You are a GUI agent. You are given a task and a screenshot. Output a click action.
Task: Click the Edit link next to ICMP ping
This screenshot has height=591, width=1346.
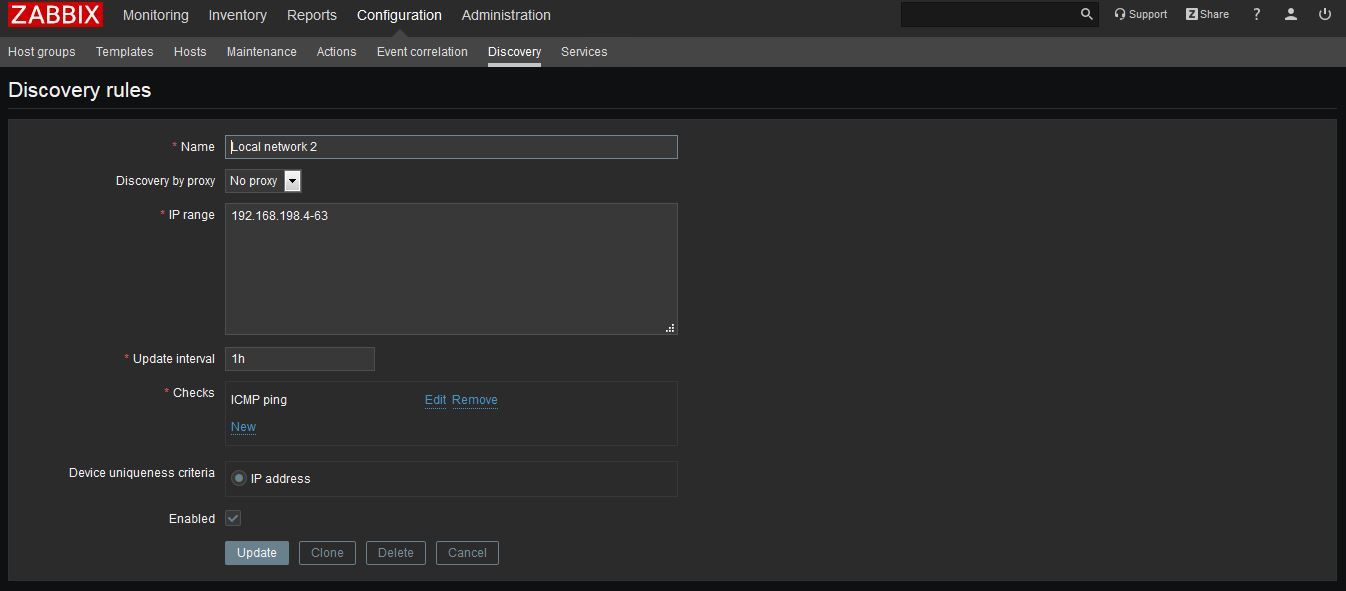[x=435, y=399]
